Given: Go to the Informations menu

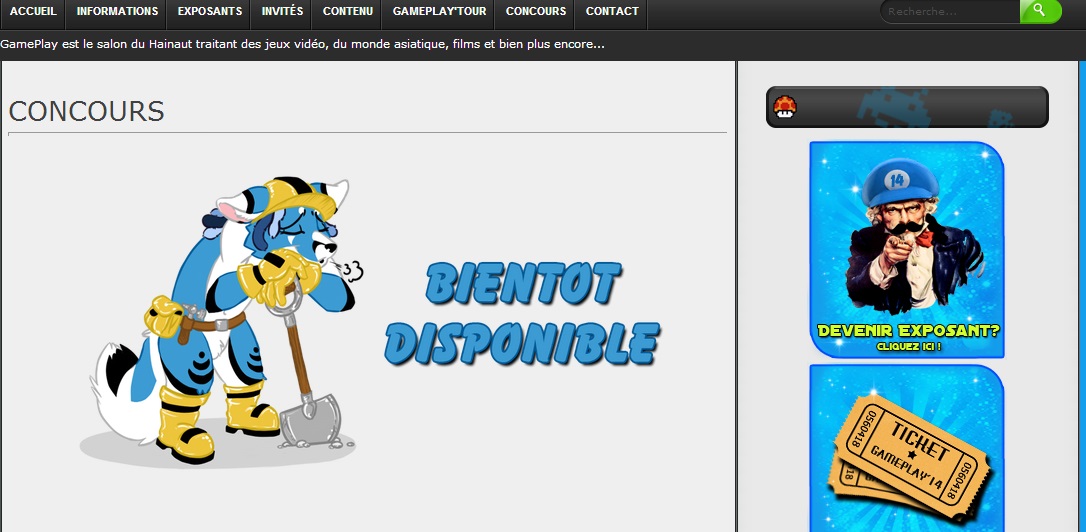Looking at the screenshot, I should 117,12.
